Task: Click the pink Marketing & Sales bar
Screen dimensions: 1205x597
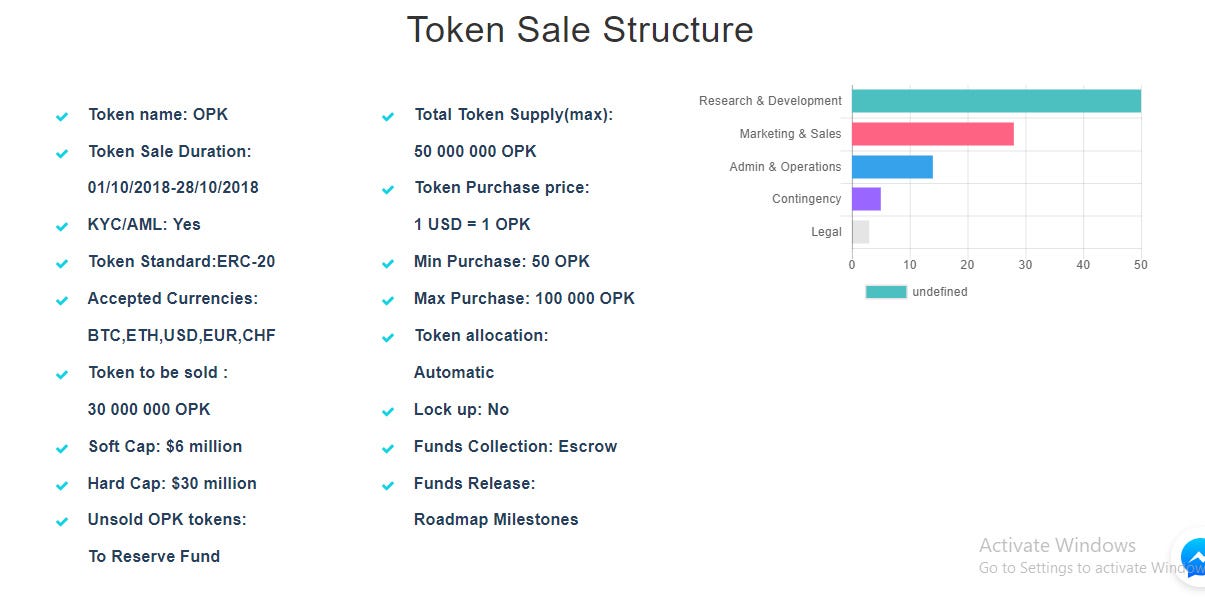Action: click(932, 134)
